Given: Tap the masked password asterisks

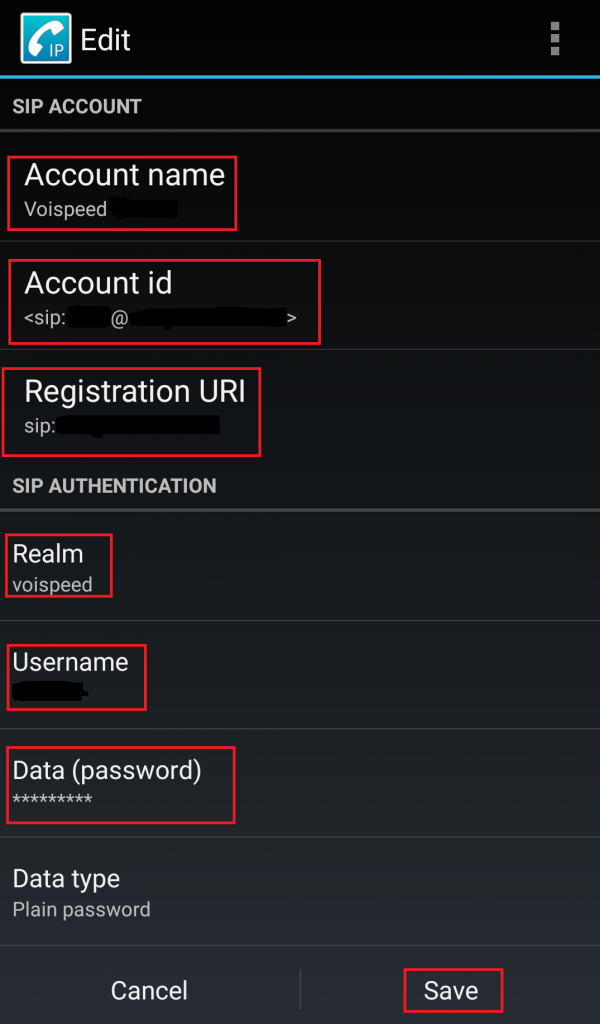Looking at the screenshot, I should (52, 799).
